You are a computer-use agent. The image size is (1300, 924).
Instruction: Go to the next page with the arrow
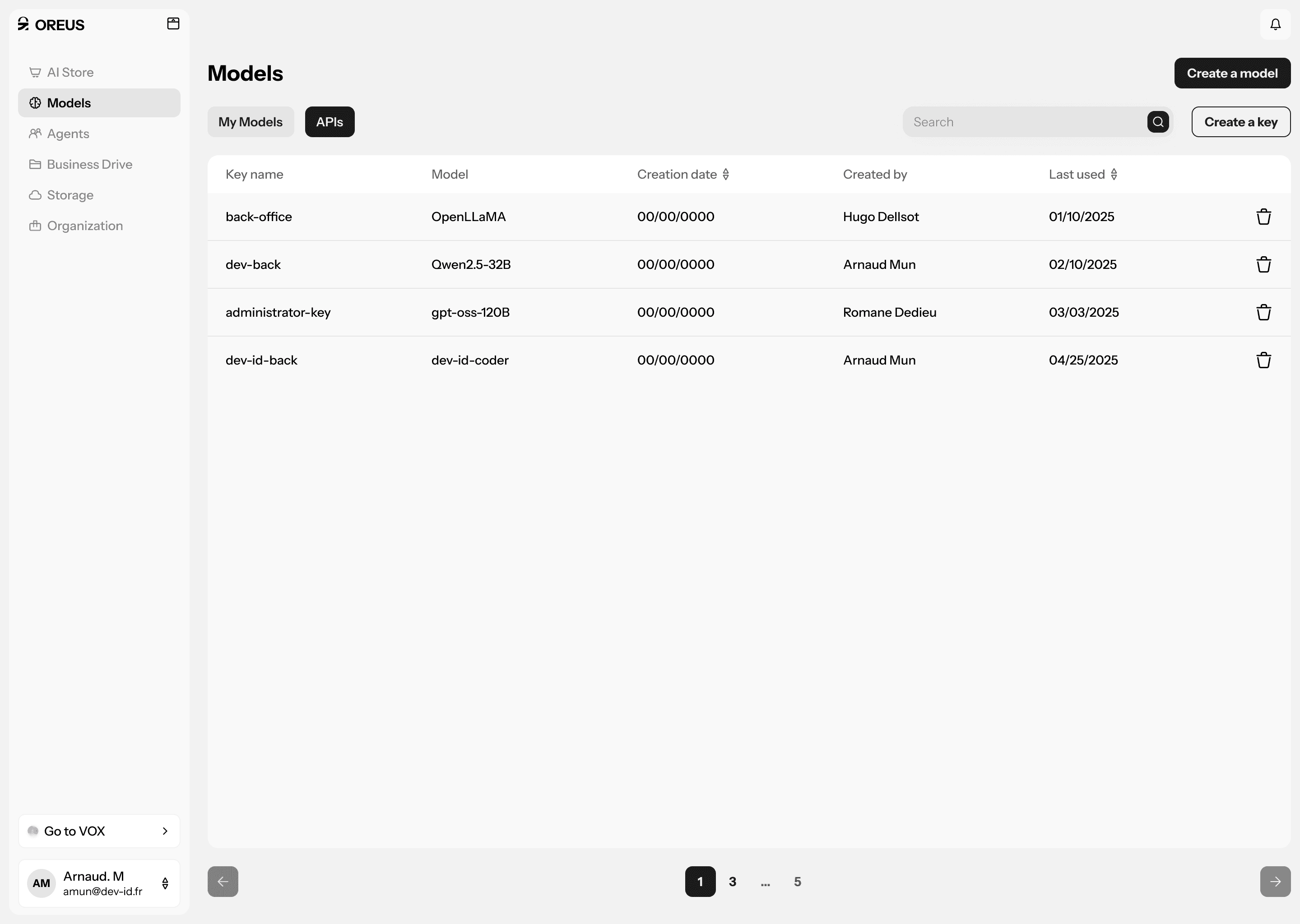[1275, 881]
